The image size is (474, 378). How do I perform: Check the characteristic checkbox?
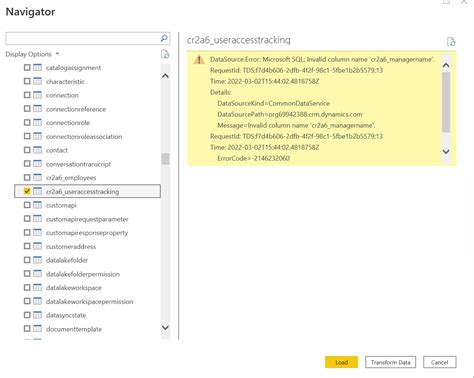pyautogui.click(x=27, y=81)
